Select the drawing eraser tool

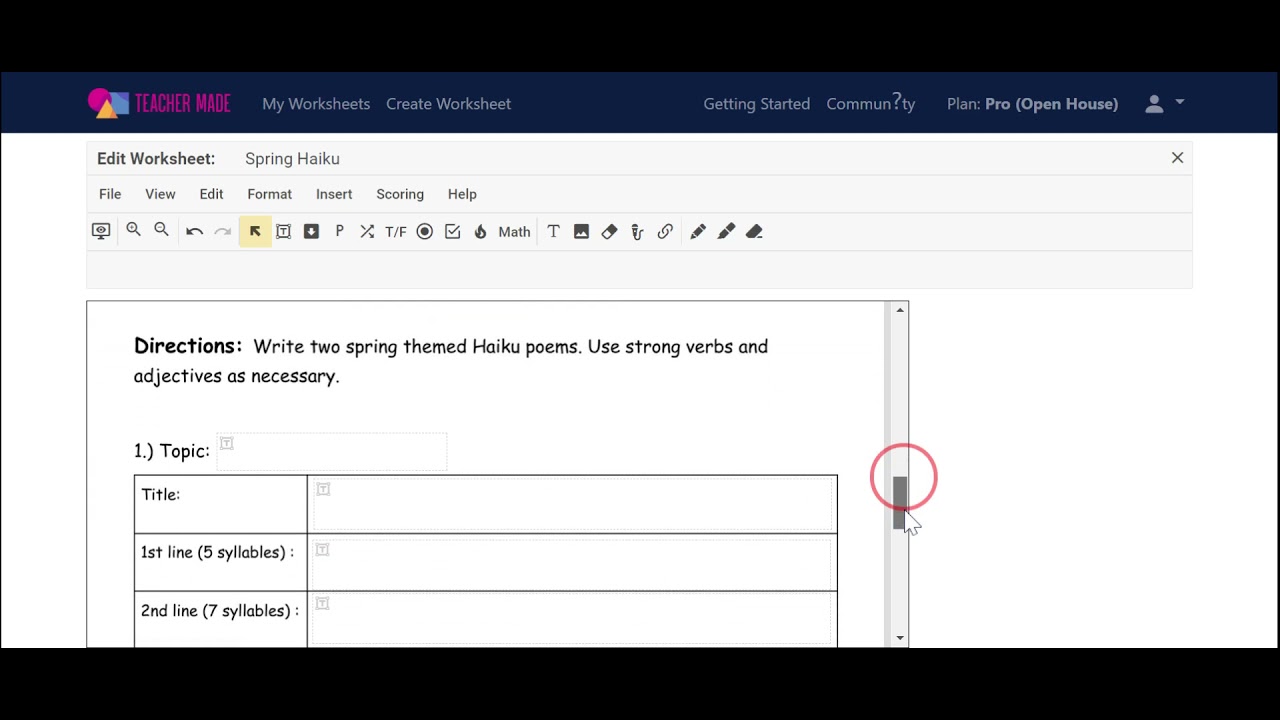tap(754, 231)
